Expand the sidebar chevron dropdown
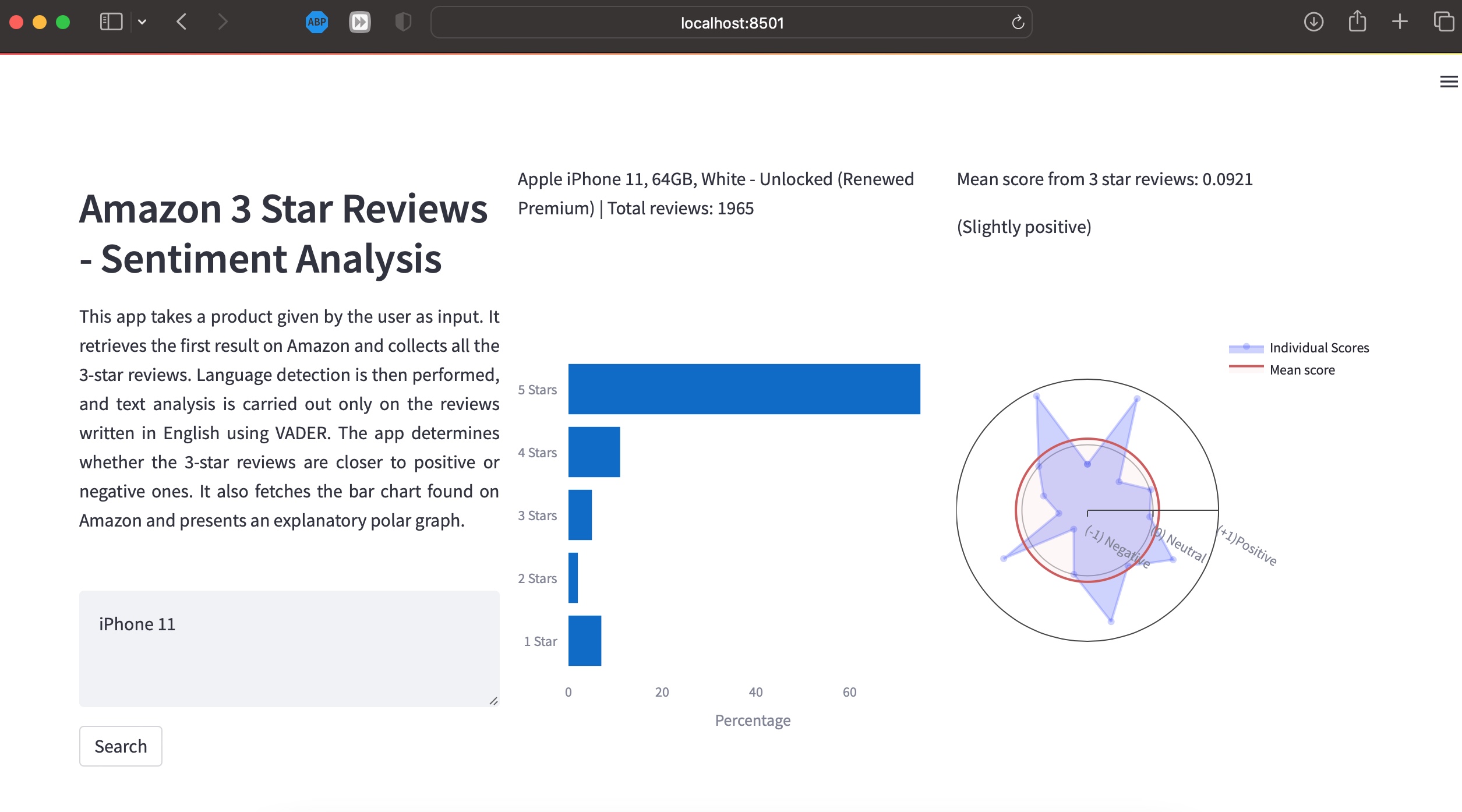This screenshot has width=1462, height=812. coord(143,22)
